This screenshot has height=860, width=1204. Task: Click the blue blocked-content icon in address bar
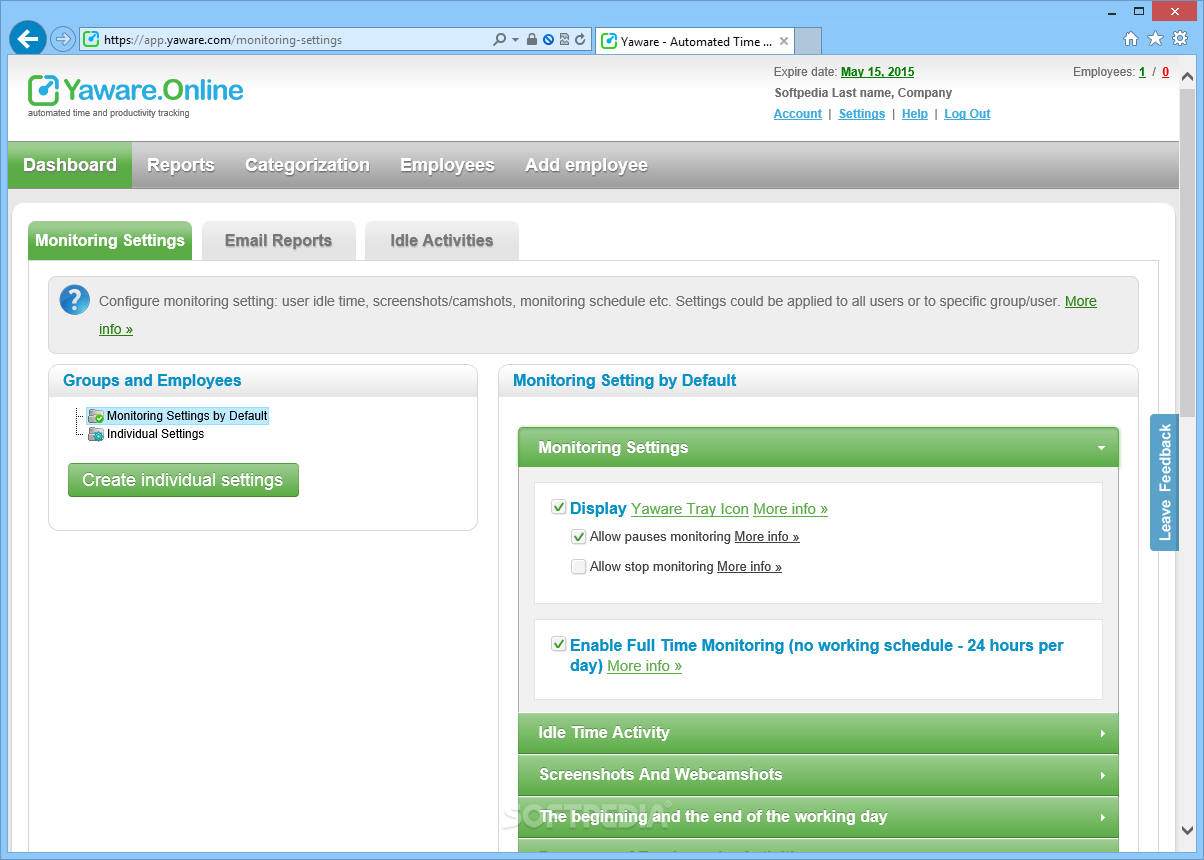tap(548, 40)
